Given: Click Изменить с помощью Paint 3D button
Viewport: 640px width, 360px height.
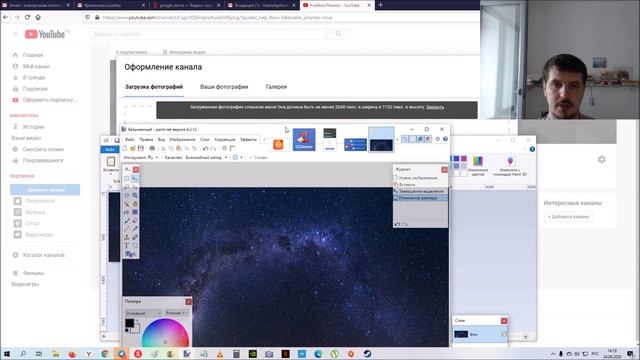Looking at the screenshot, I should click(x=510, y=166).
